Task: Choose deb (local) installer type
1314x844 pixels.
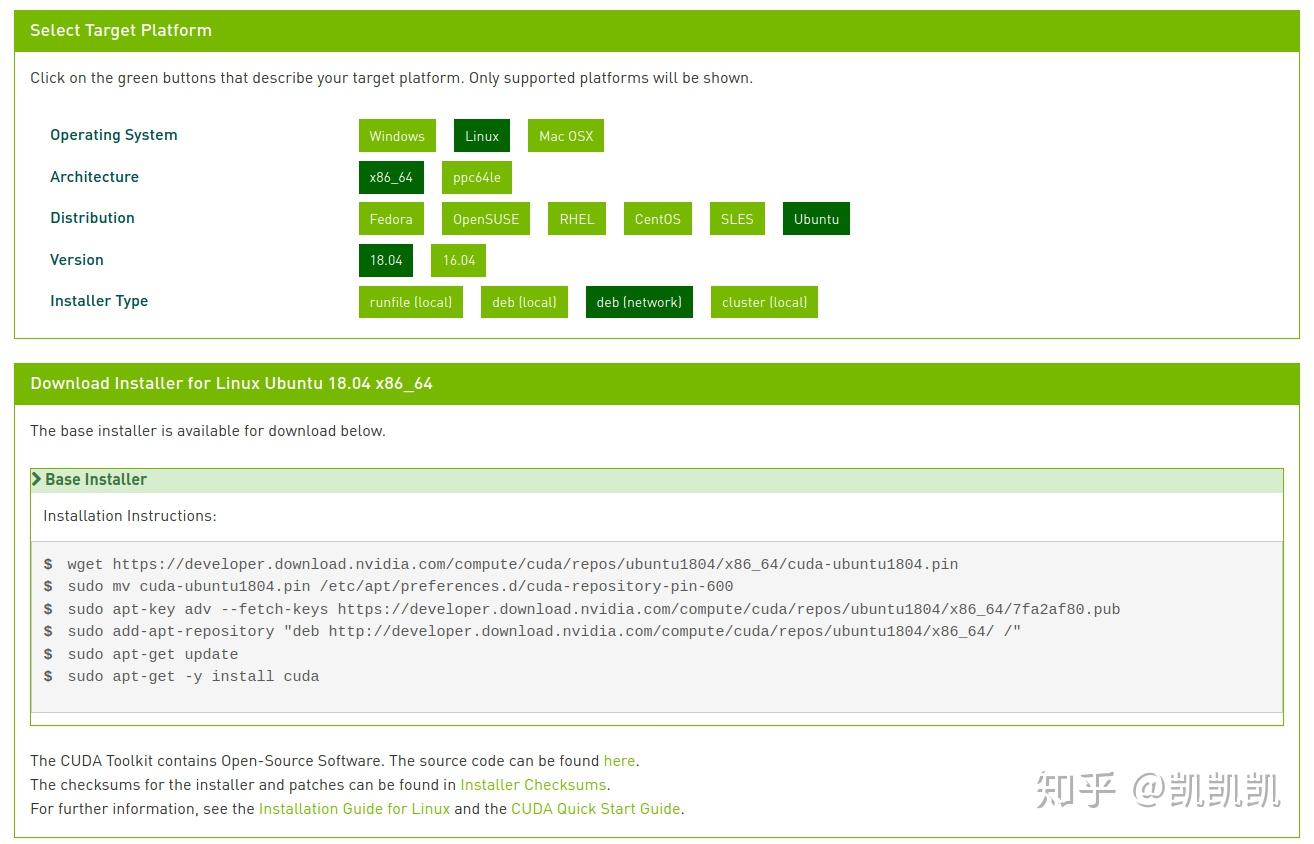Action: (x=524, y=302)
